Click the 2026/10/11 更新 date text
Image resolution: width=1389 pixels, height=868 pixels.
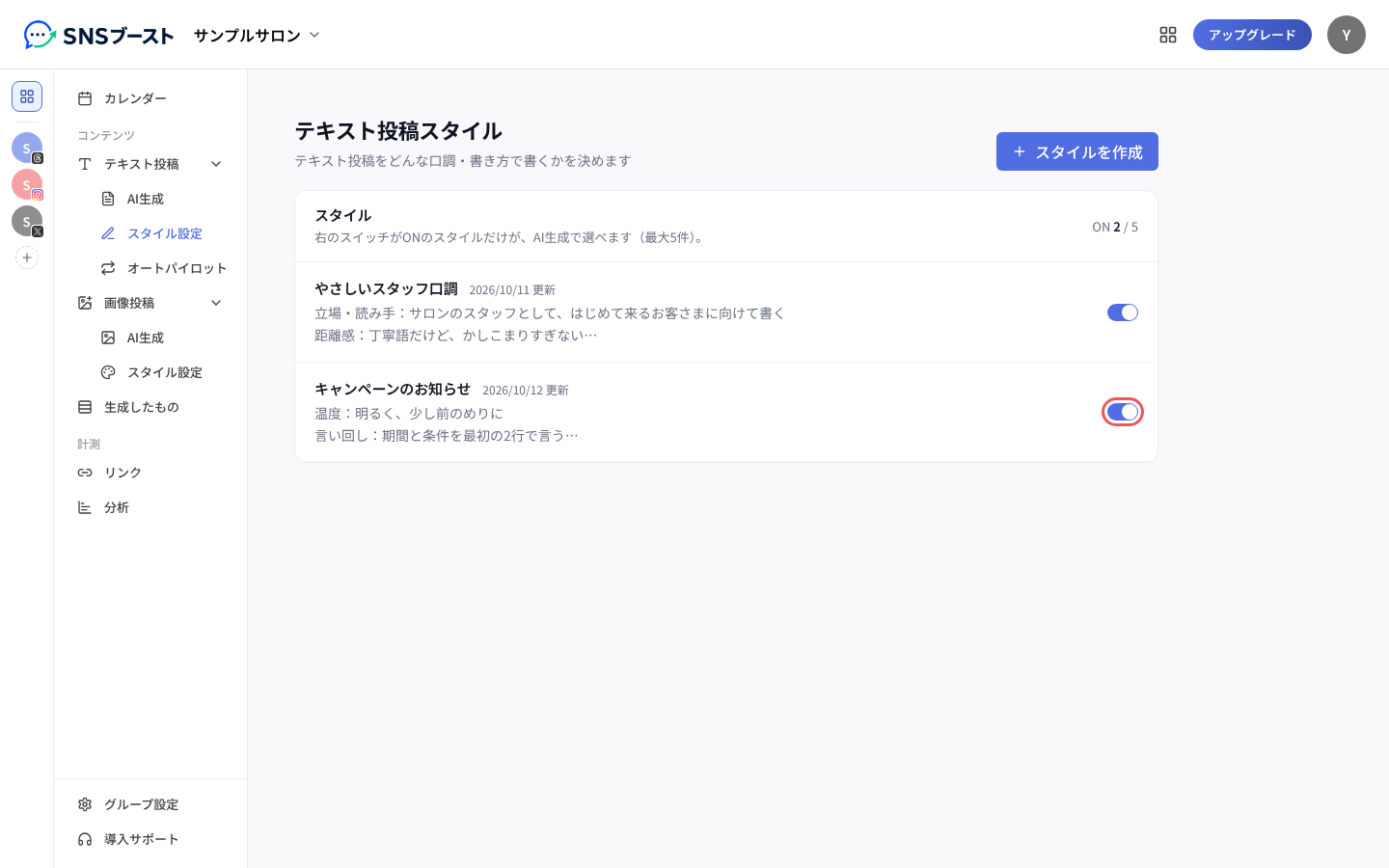pos(512,289)
